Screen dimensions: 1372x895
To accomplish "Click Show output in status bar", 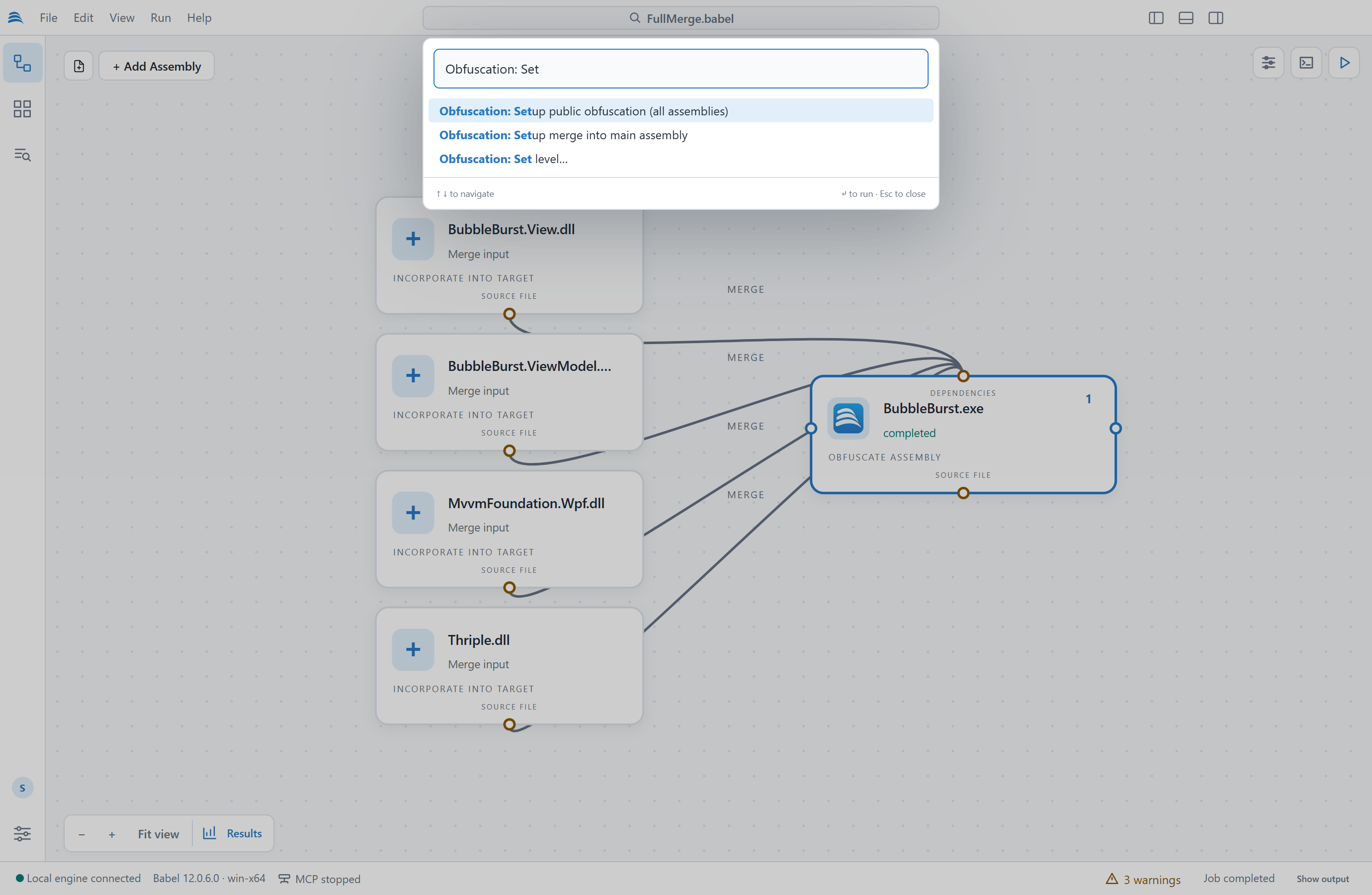I will pyautogui.click(x=1322, y=879).
